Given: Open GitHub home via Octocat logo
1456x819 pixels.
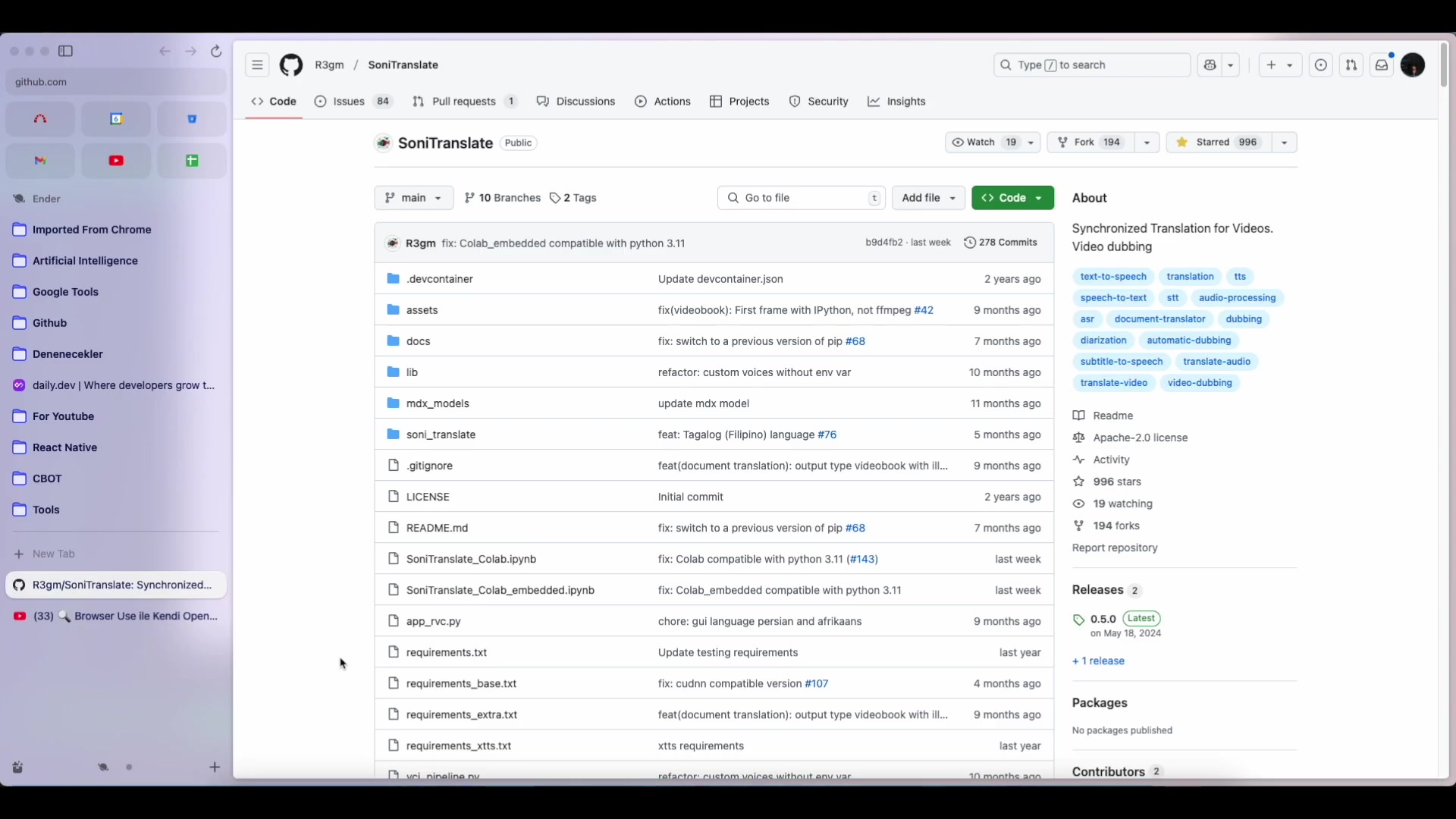Looking at the screenshot, I should [291, 65].
